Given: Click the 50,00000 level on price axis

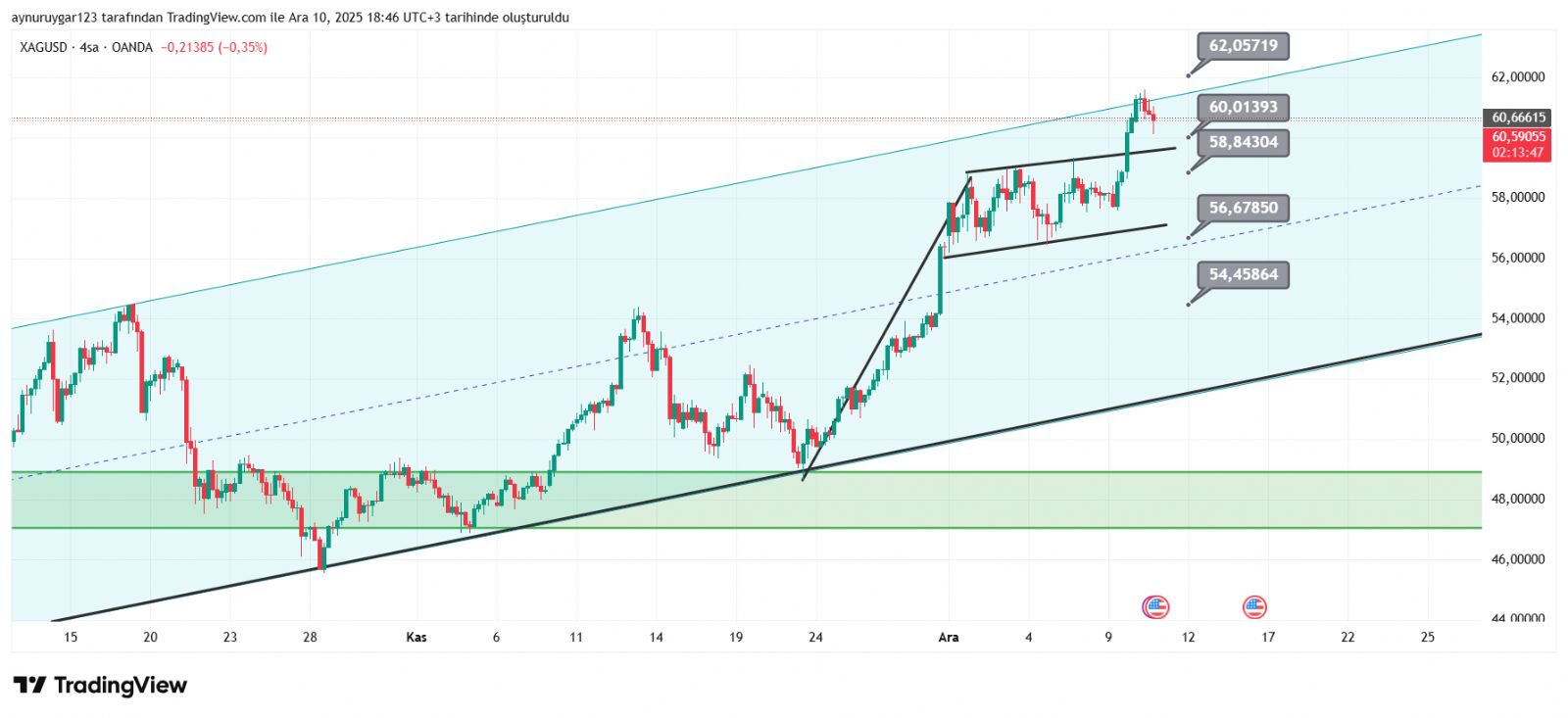Looking at the screenshot, I should 1518,439.
